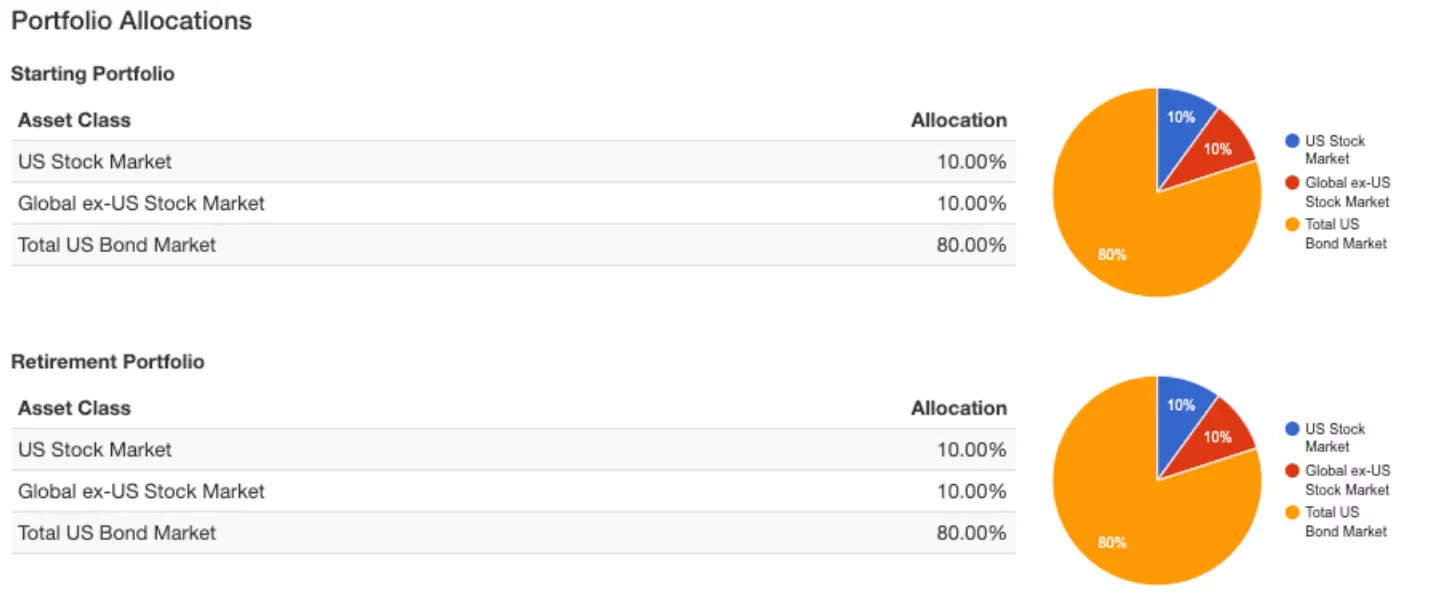1432x608 pixels.
Task: Select Global ex-US Stock Market row in Starting Portfolio
Action: (x=513, y=203)
